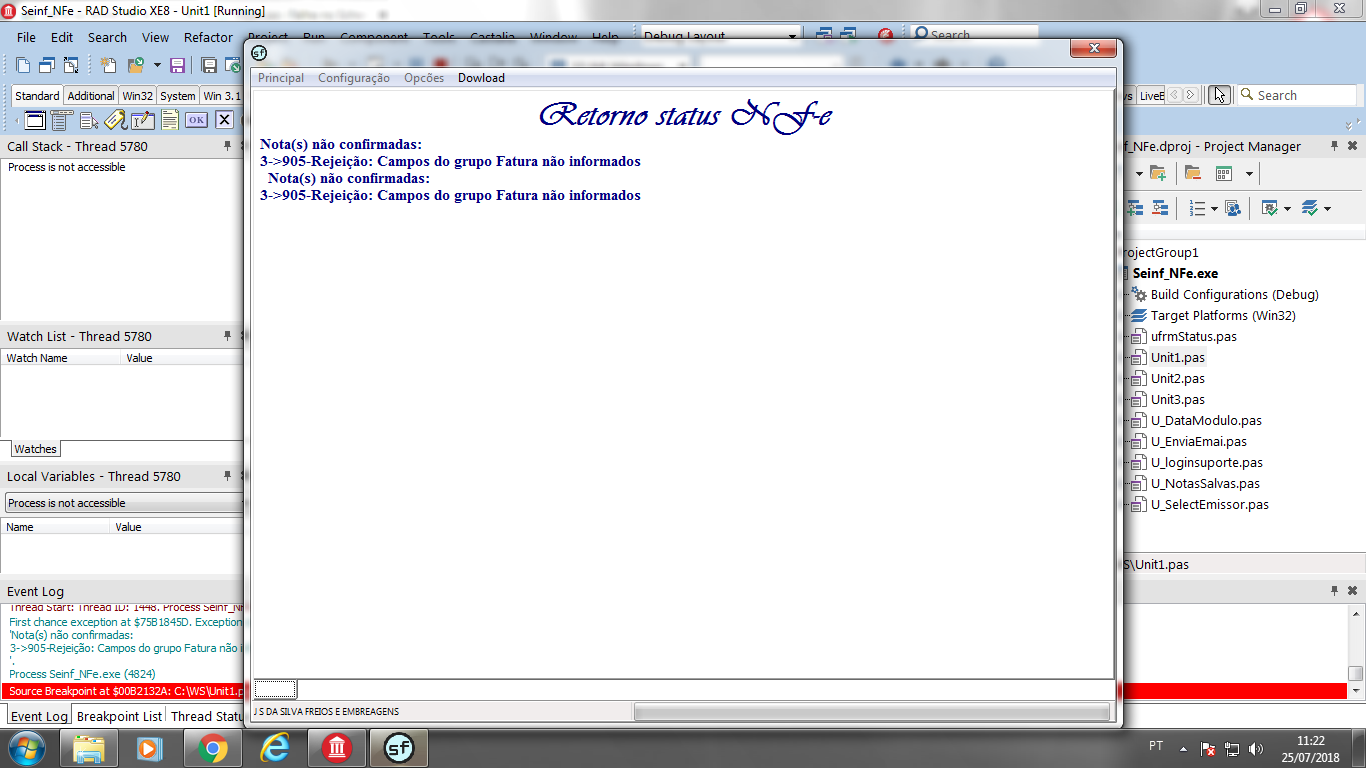Screen dimensions: 1366x768
Task: Pin the Call Stack panel
Action: click(227, 146)
